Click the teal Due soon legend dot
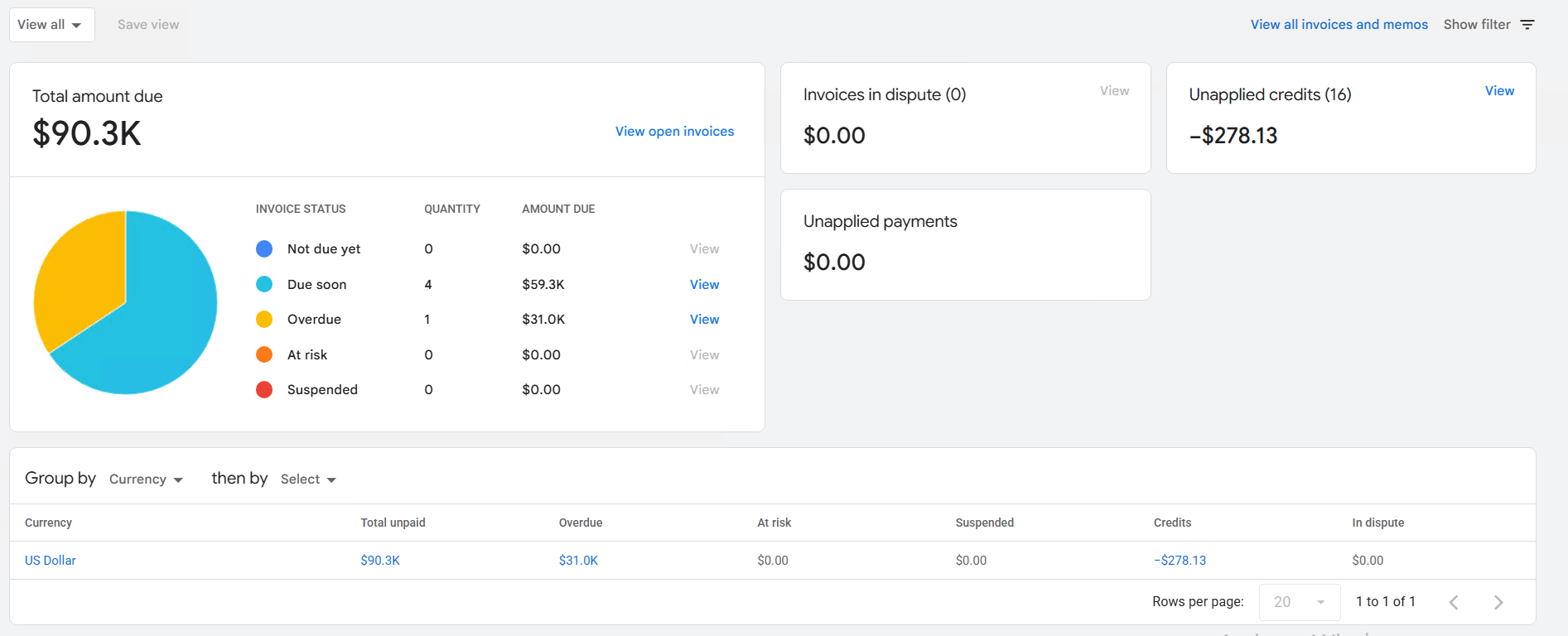The image size is (1568, 636). tap(264, 284)
